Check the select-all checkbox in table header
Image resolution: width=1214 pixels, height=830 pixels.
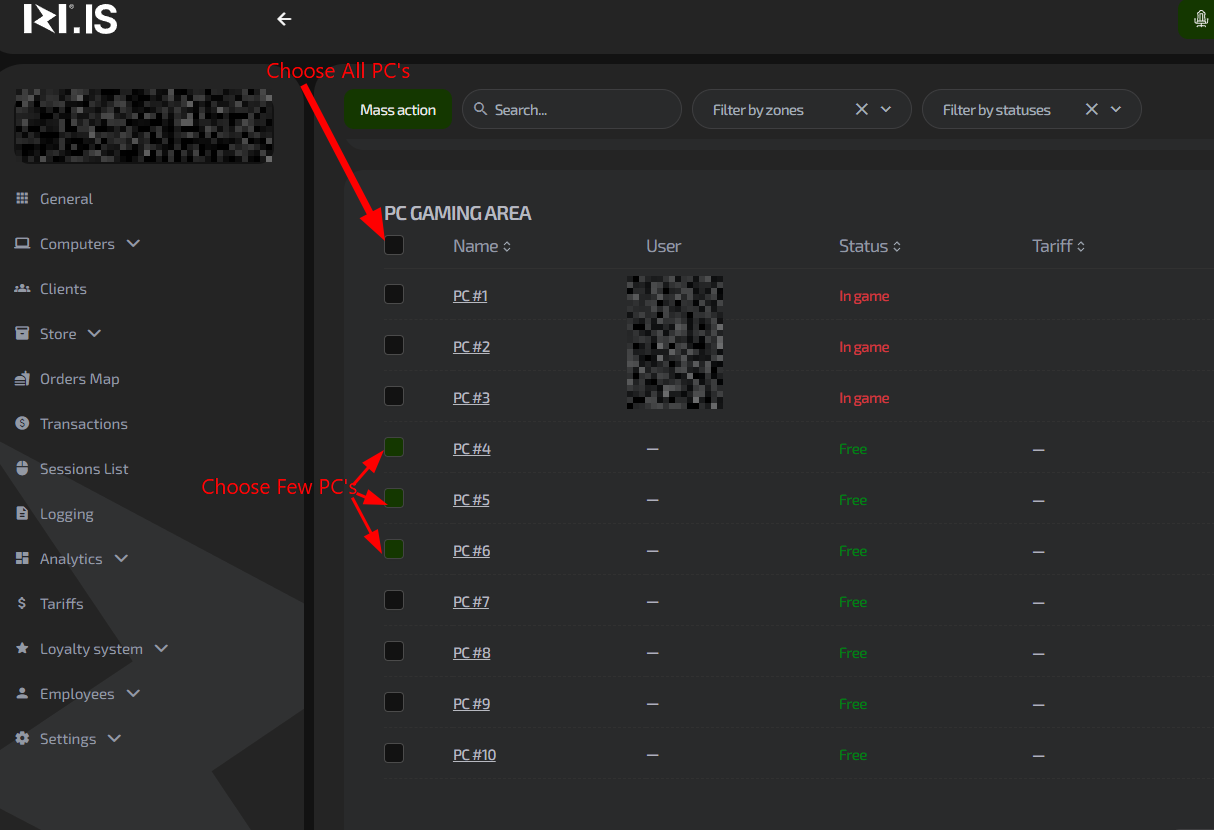point(394,245)
